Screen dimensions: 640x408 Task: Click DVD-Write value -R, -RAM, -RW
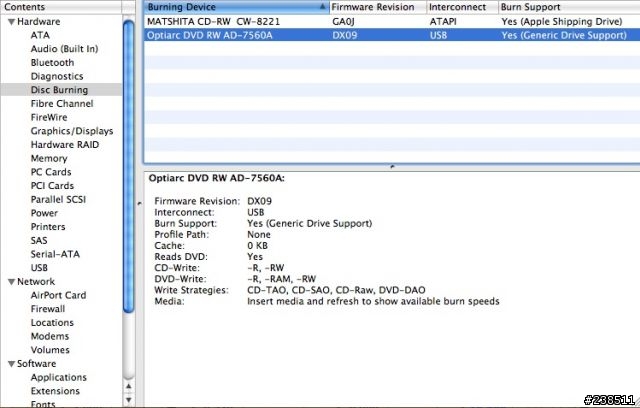point(282,279)
